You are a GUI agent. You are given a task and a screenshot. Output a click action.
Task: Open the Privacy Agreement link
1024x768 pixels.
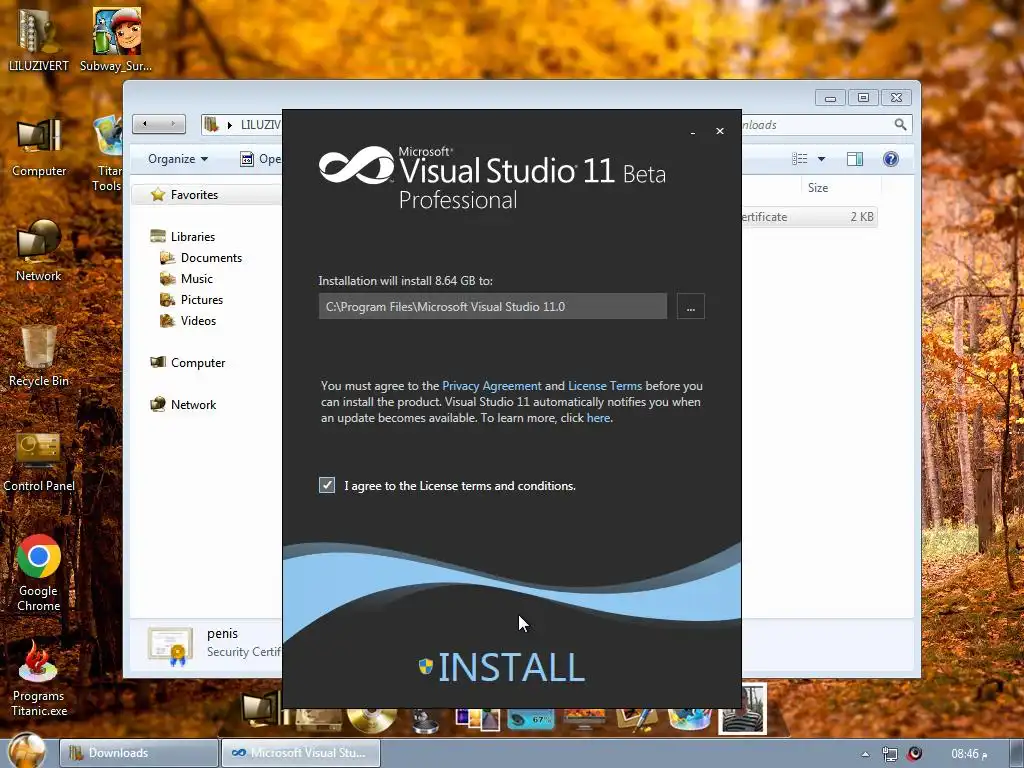(x=492, y=386)
